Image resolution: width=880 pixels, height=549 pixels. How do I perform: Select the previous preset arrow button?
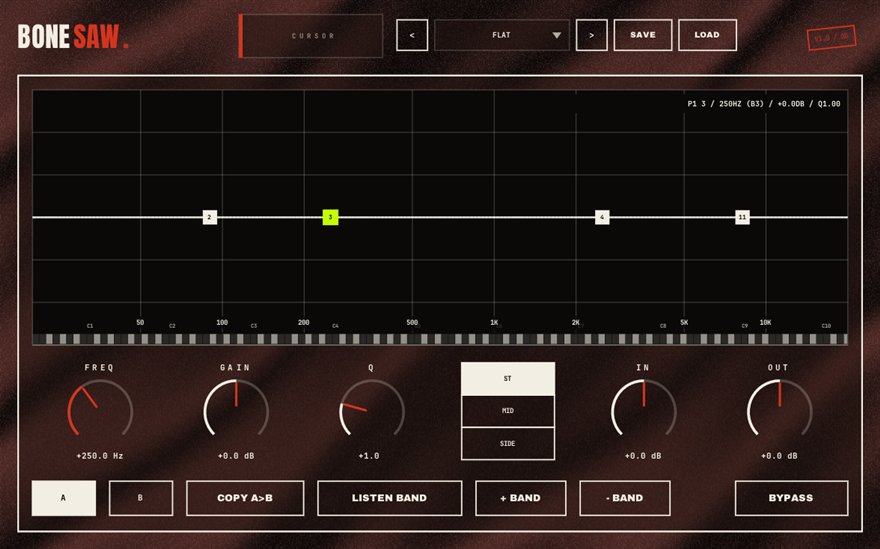tap(412, 35)
